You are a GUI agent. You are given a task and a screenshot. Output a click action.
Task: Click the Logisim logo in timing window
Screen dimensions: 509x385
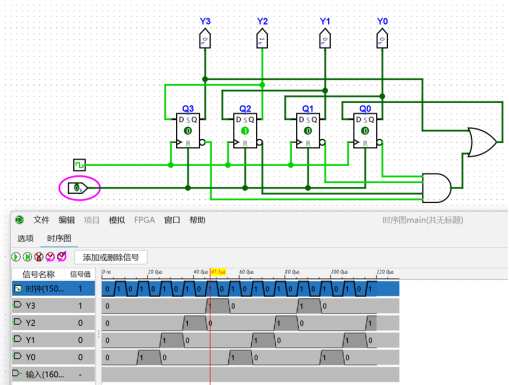19,220
